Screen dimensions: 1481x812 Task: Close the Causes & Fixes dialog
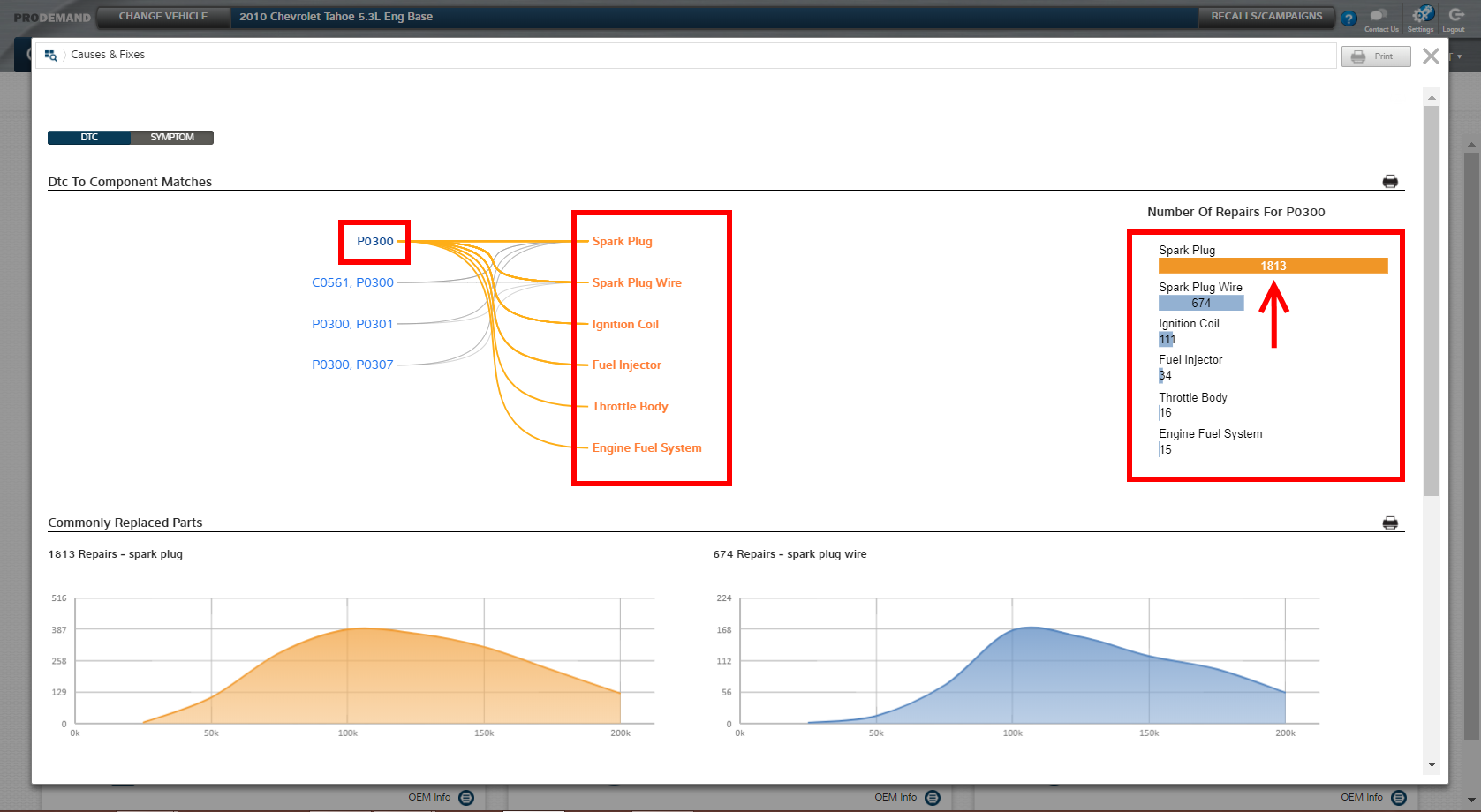click(x=1431, y=56)
